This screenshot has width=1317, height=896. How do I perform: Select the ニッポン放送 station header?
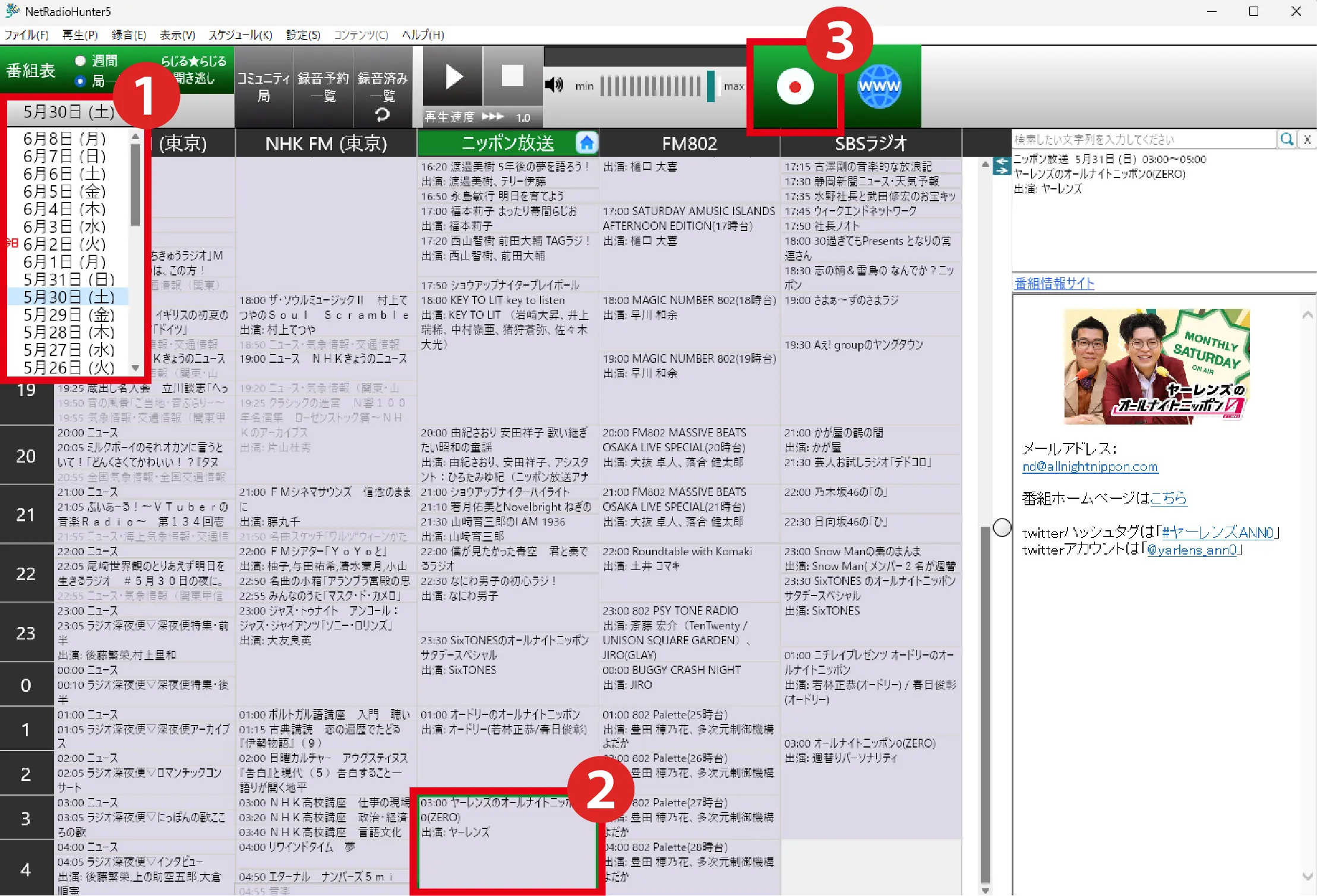[508, 143]
